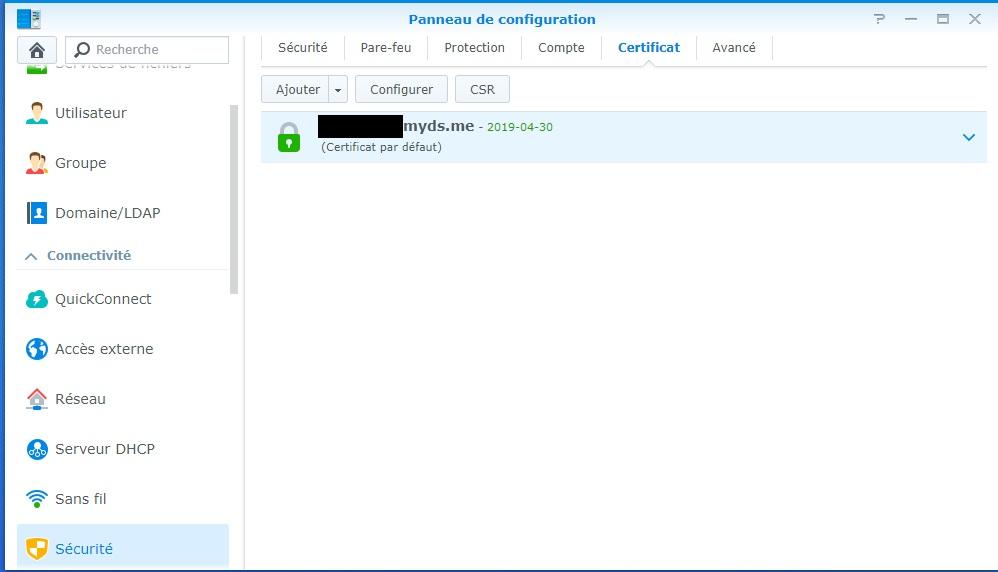Open QuickConnect in sidebar

(123, 299)
